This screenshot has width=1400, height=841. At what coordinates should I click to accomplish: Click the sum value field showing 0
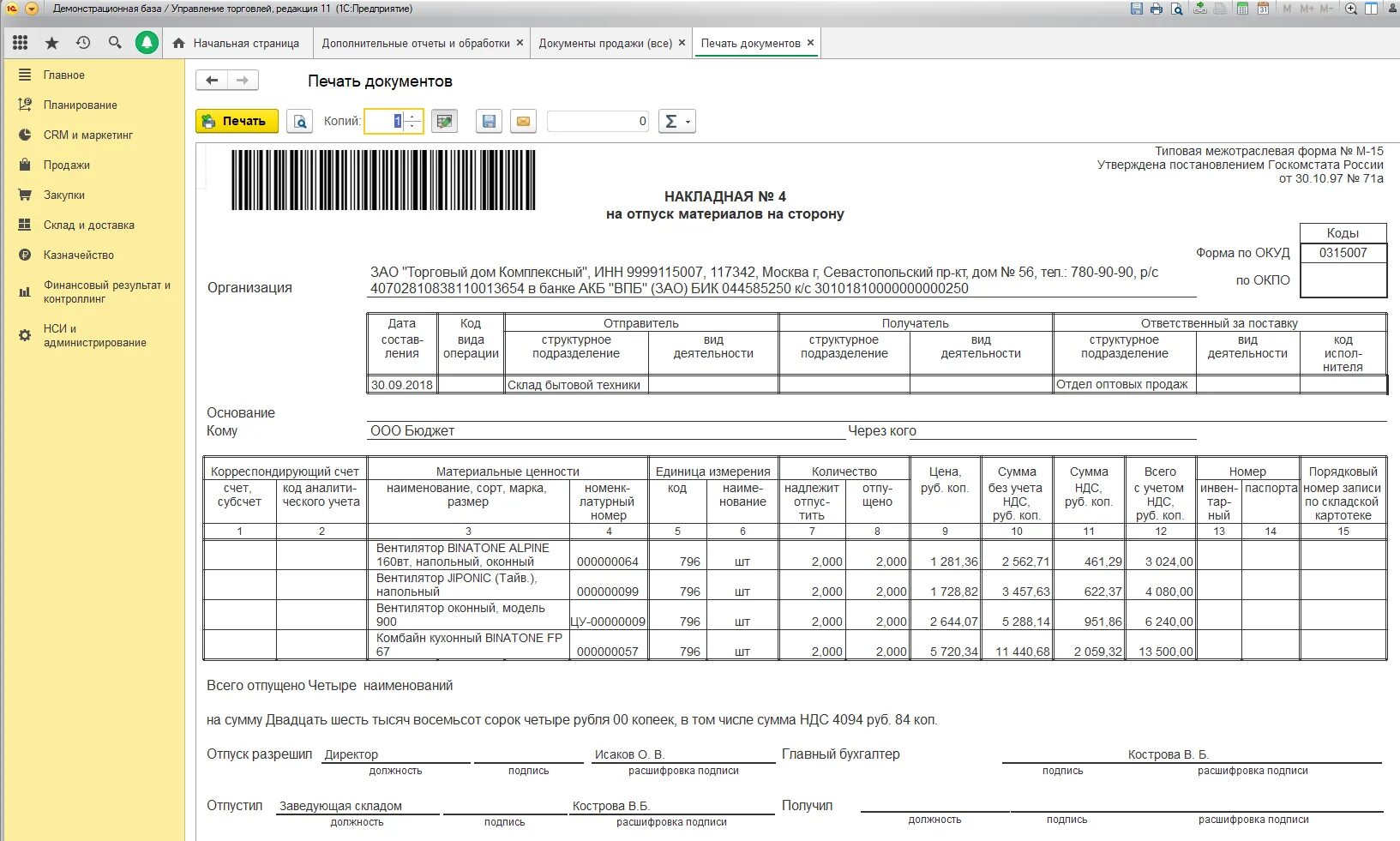pos(598,122)
